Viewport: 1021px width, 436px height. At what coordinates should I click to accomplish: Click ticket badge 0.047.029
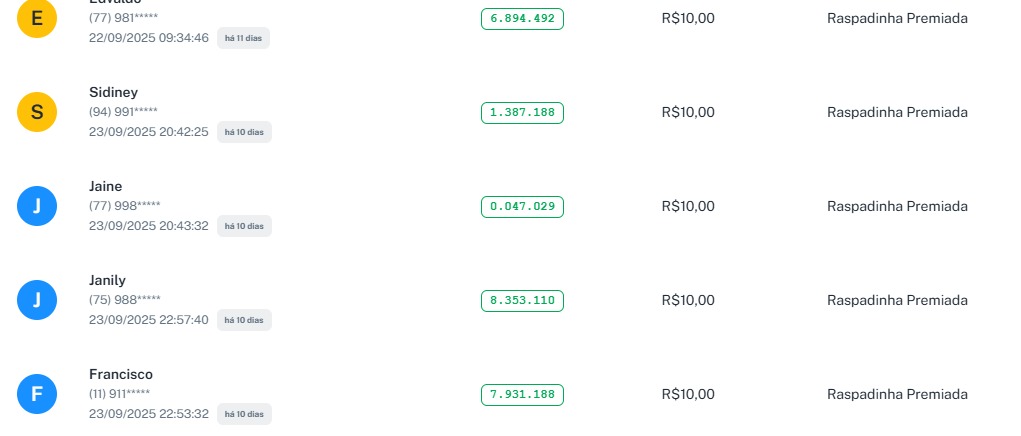522,207
